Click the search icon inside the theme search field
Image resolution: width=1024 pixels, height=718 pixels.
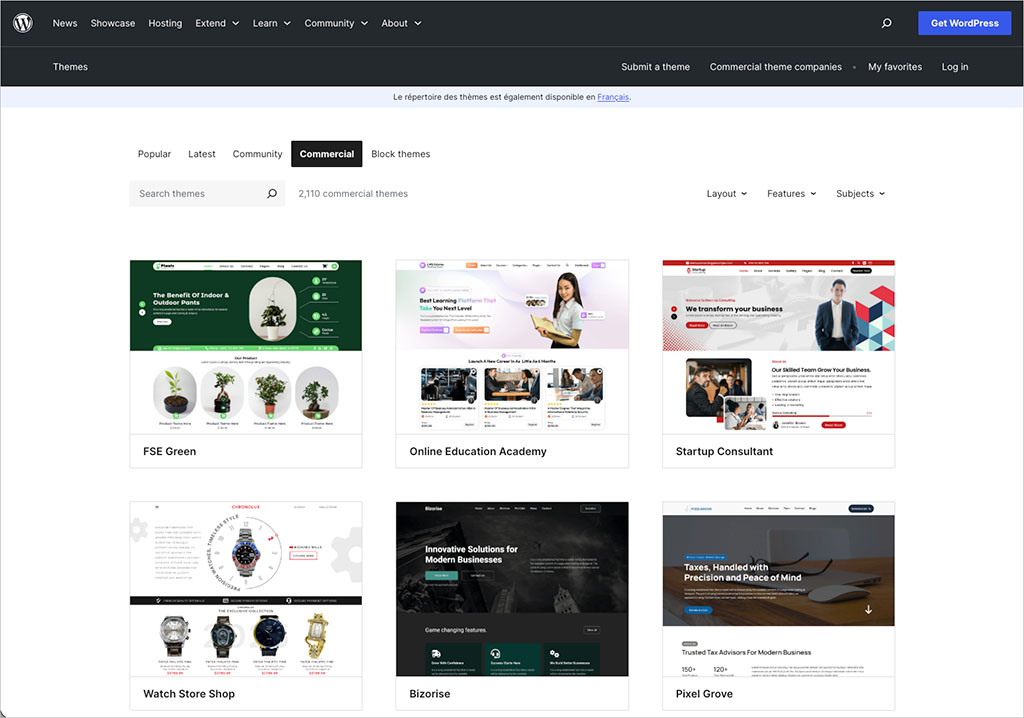coord(271,193)
